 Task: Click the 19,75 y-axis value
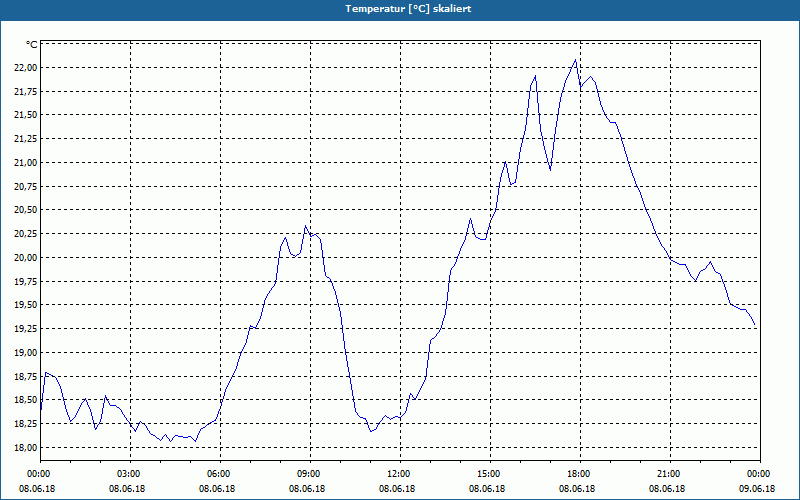pyautogui.click(x=26, y=281)
